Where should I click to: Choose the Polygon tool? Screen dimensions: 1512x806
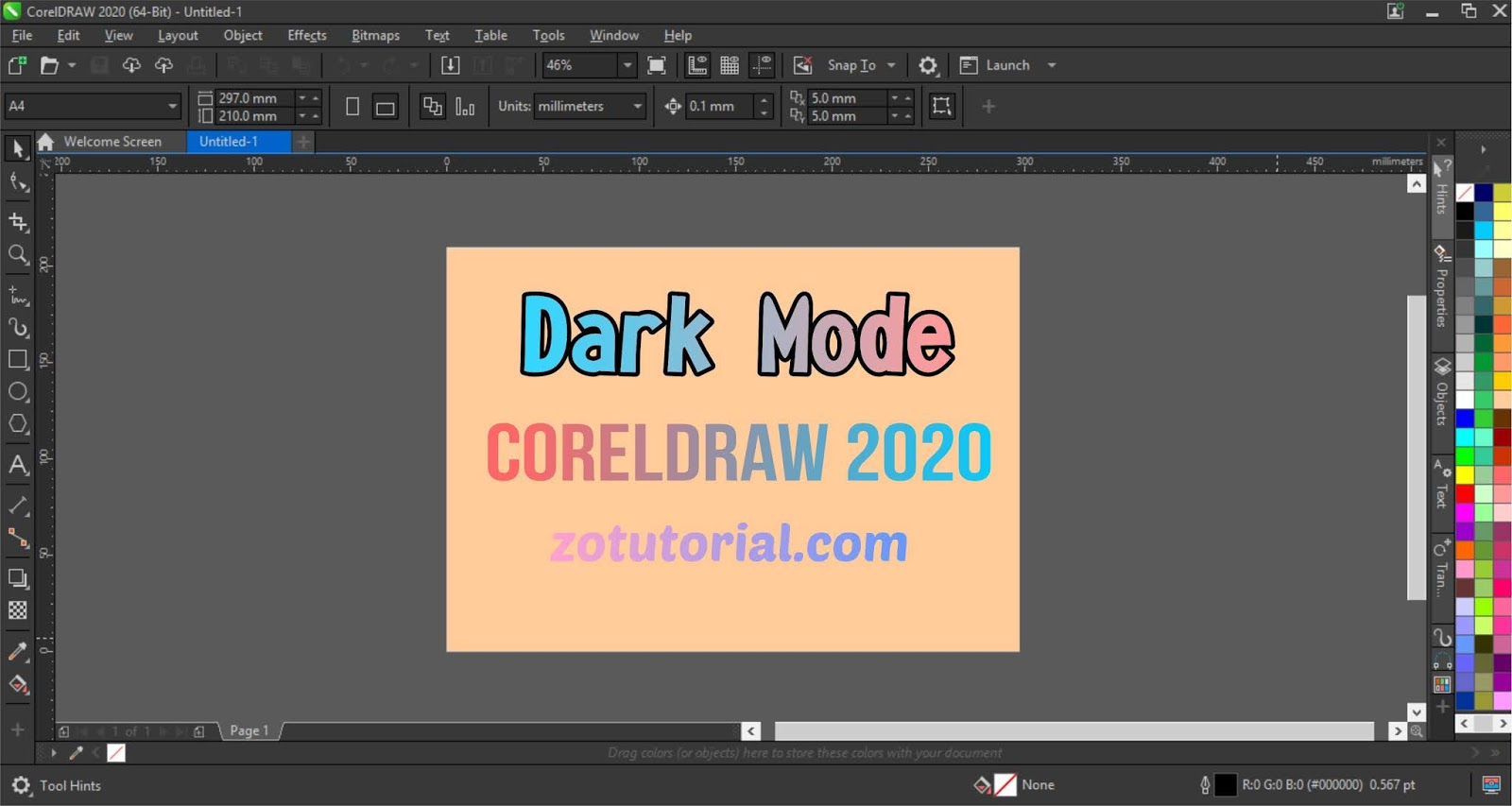click(18, 424)
